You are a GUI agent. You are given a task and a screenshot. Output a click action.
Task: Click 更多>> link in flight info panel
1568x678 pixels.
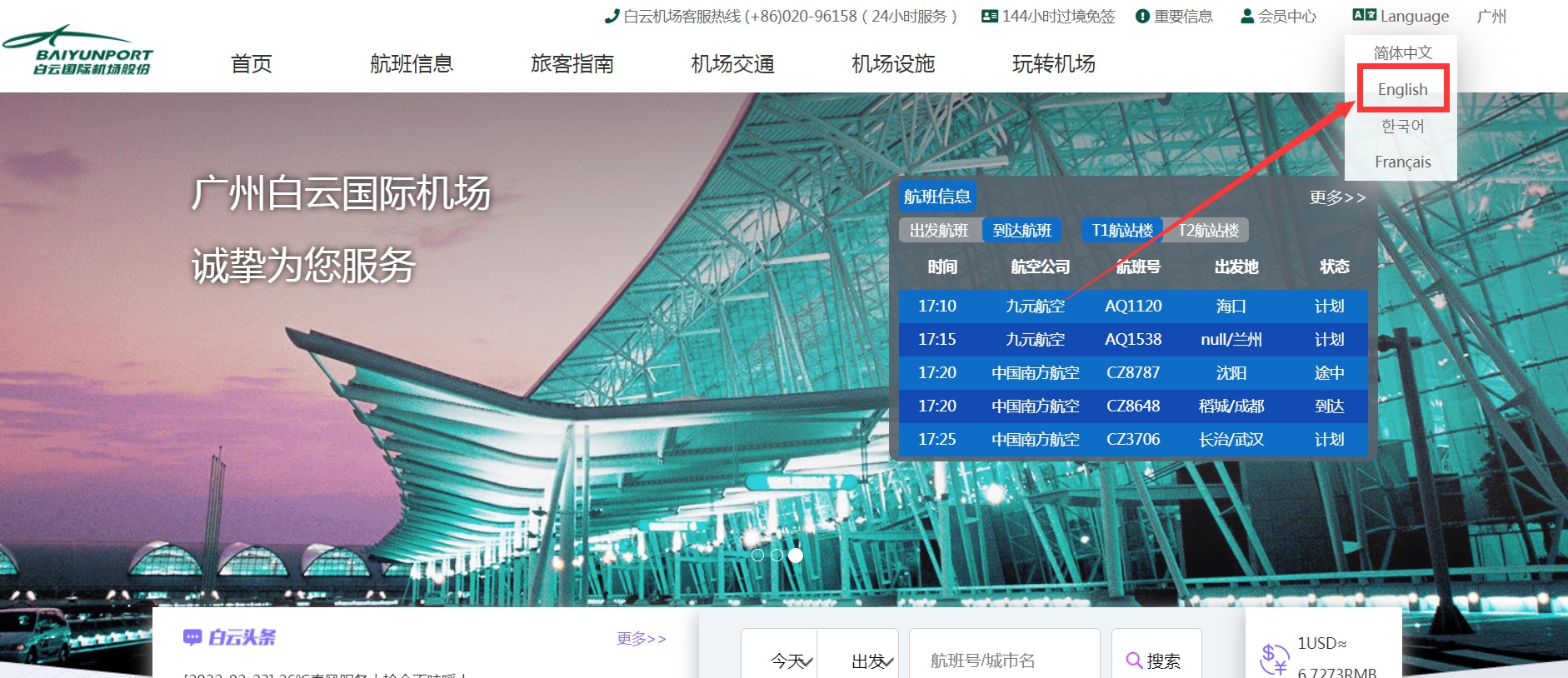coord(1337,197)
